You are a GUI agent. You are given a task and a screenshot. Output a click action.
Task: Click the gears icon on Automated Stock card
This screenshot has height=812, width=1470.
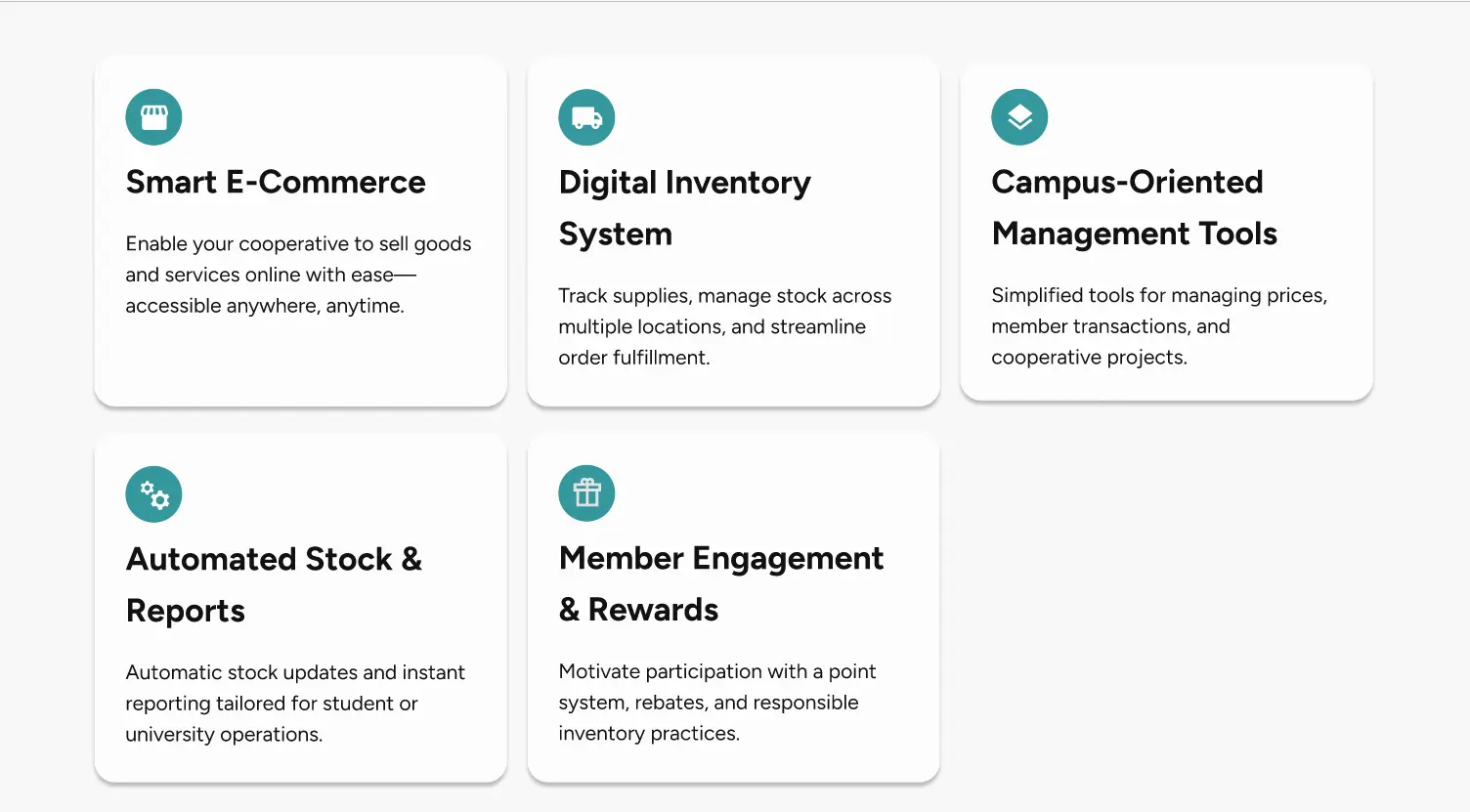(x=153, y=494)
